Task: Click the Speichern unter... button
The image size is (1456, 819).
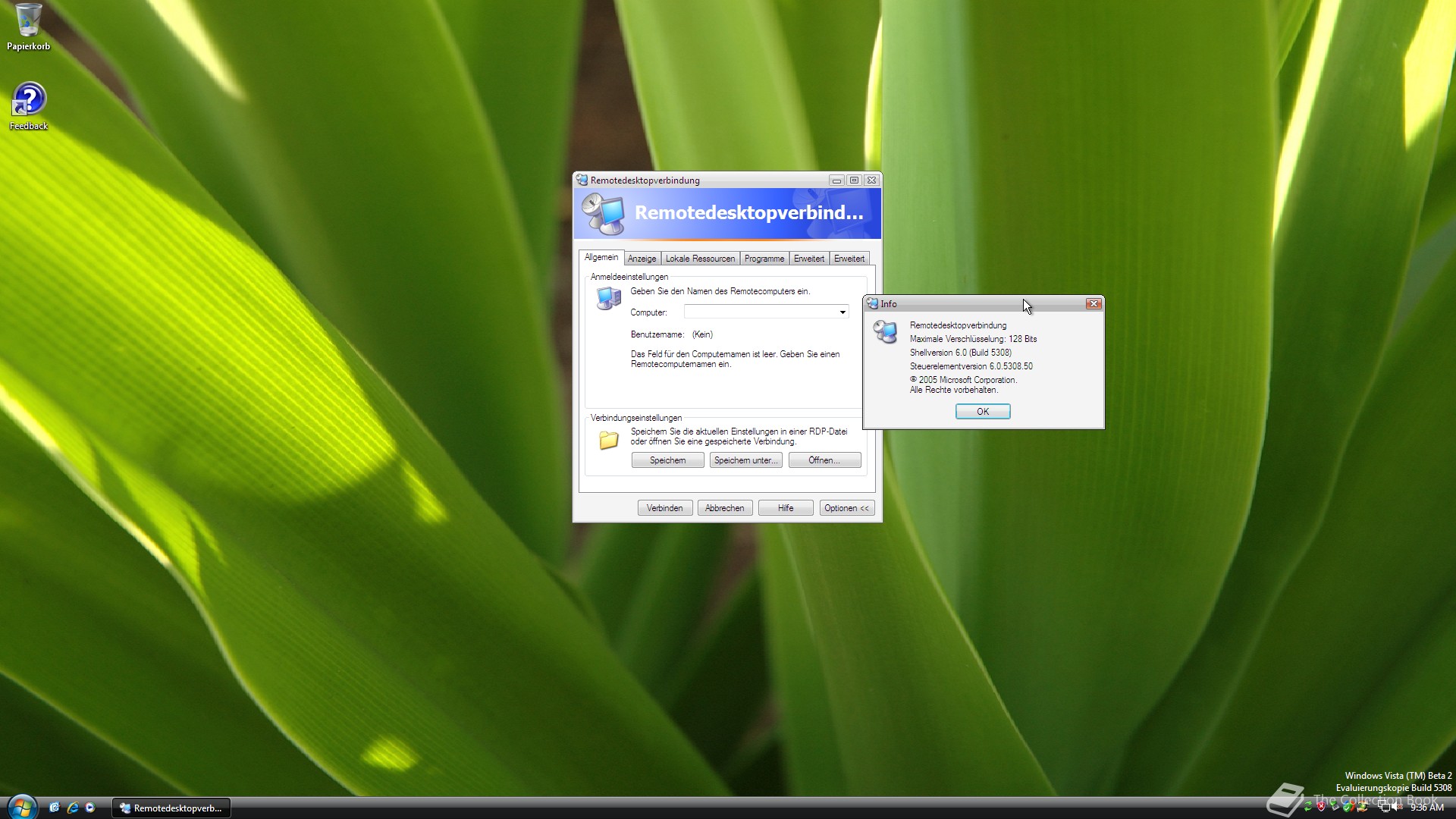Action: click(x=745, y=460)
